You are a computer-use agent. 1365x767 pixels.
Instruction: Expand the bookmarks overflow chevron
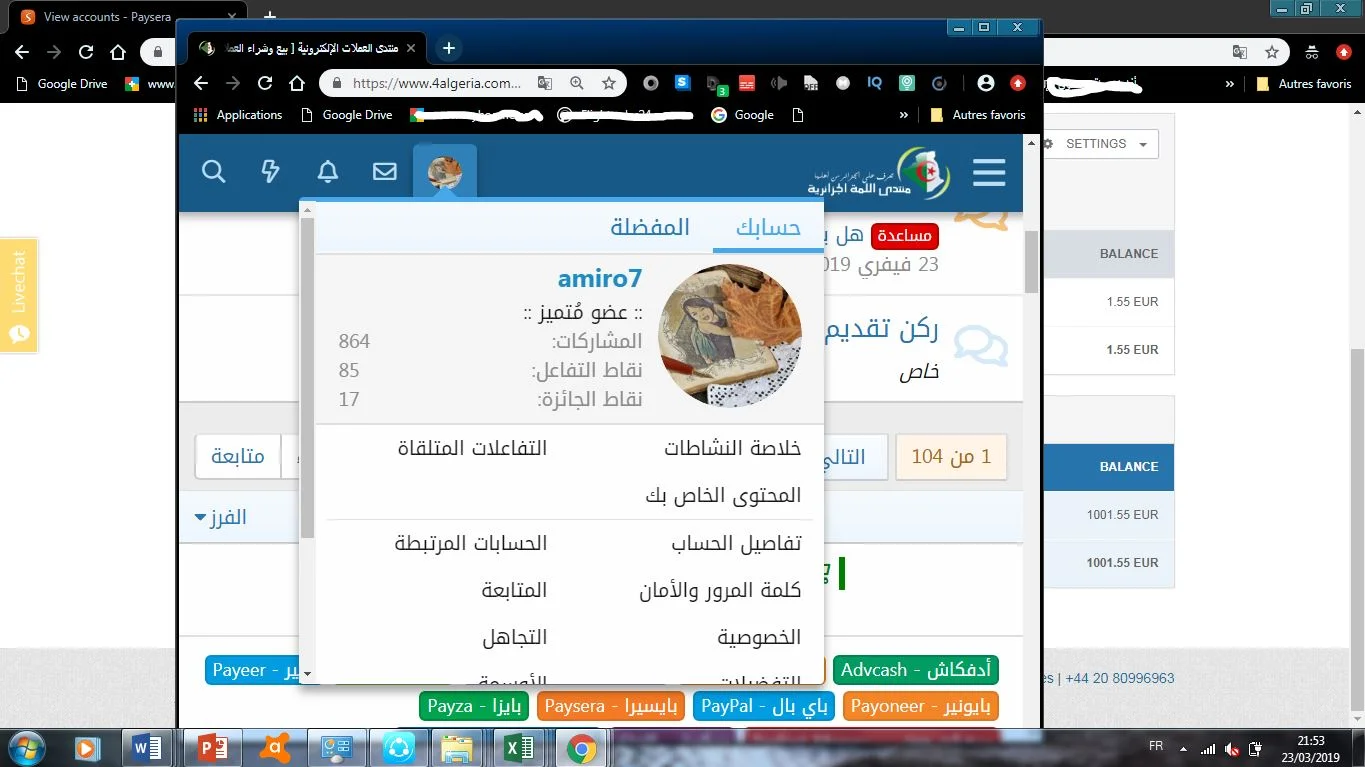[904, 115]
